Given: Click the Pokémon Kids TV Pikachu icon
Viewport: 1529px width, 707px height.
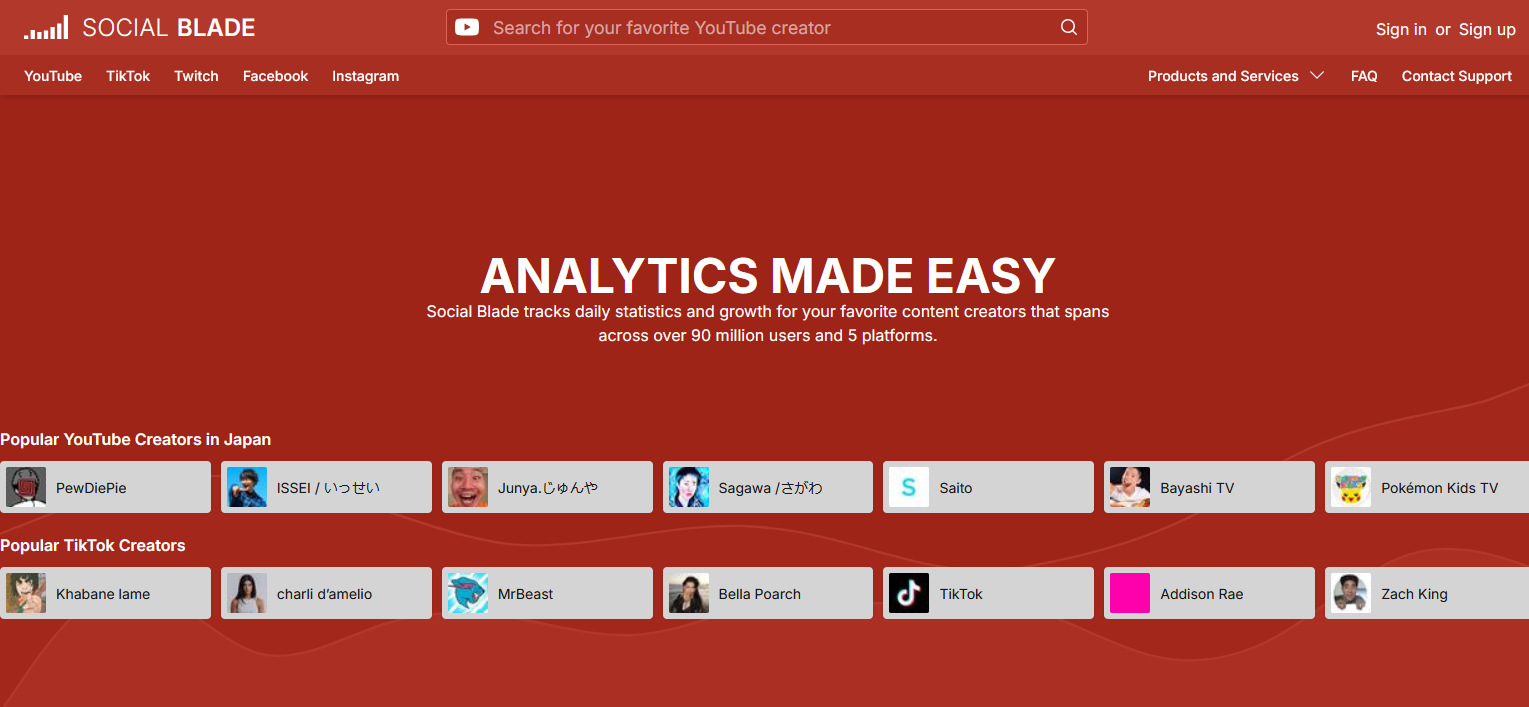Looking at the screenshot, I should pos(1350,488).
